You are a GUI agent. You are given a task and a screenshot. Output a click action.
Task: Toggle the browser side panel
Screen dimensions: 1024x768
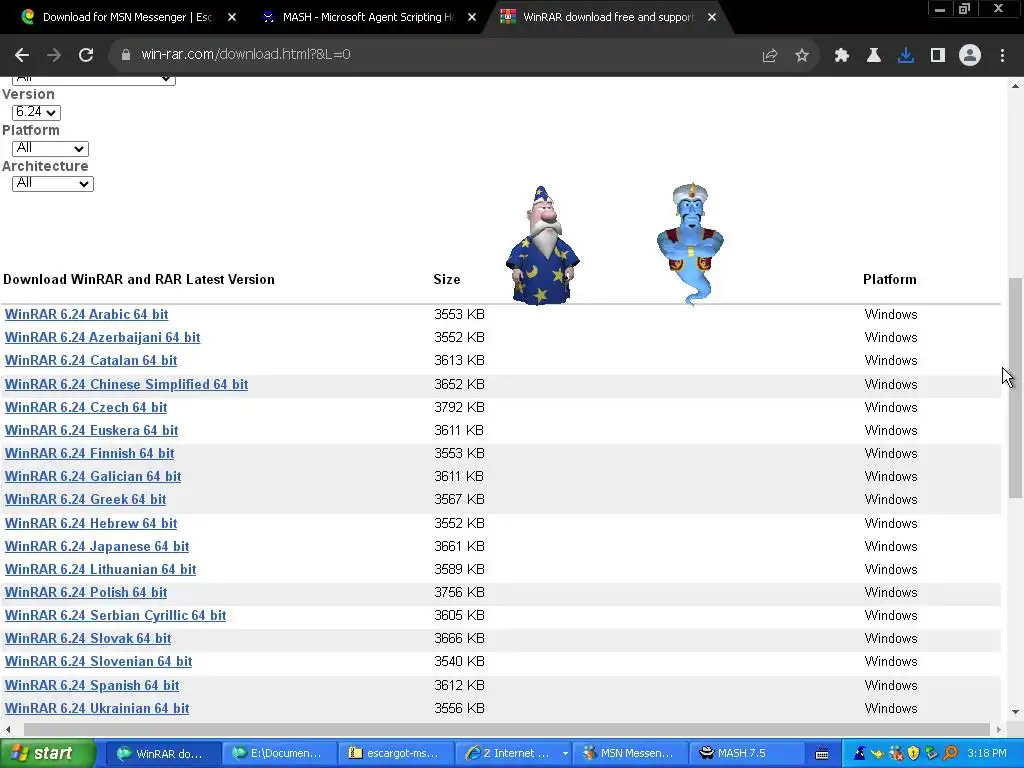(x=938, y=56)
